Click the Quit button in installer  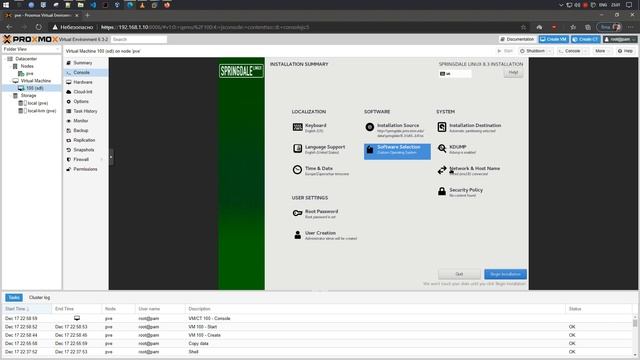tap(459, 274)
